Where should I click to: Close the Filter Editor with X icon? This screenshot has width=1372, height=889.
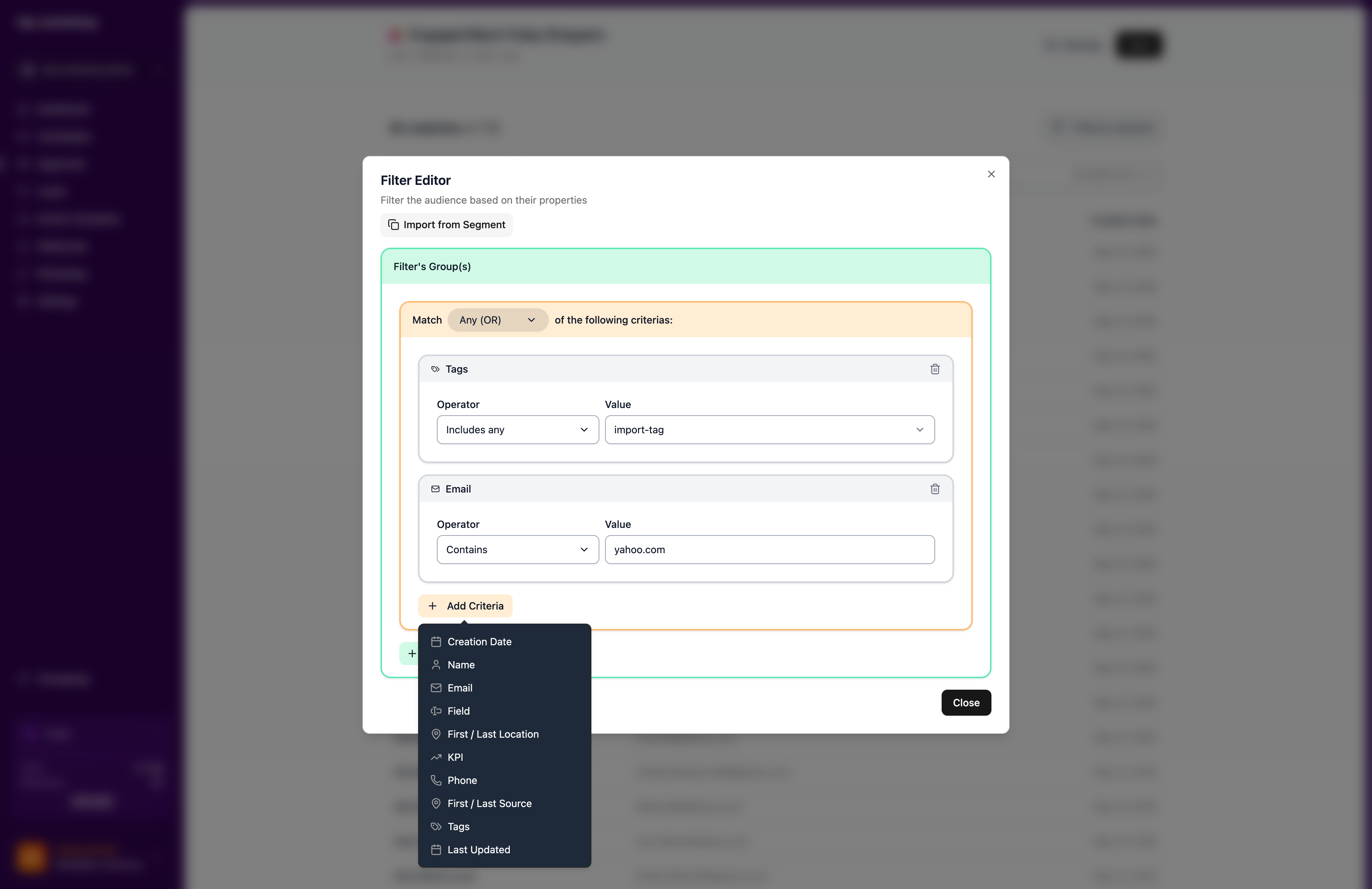(991, 174)
